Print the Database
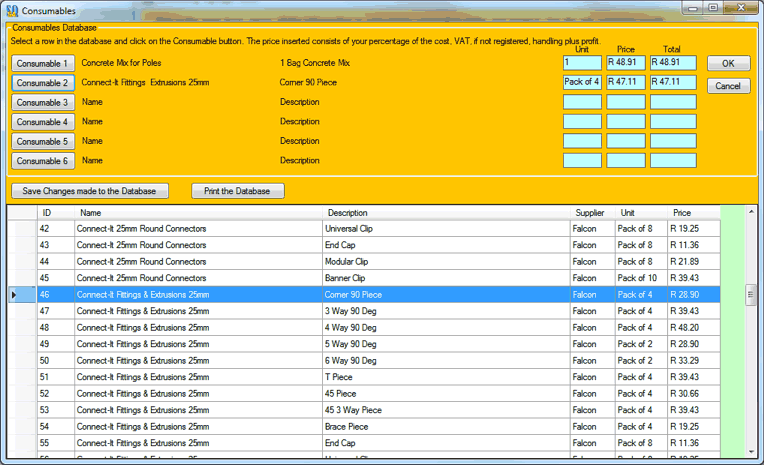764x465 pixels. coord(238,191)
